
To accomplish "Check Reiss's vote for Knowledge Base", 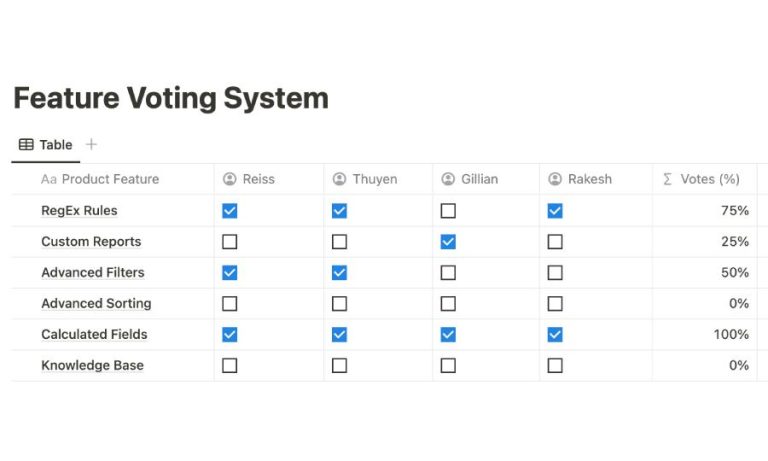I will [x=230, y=365].
